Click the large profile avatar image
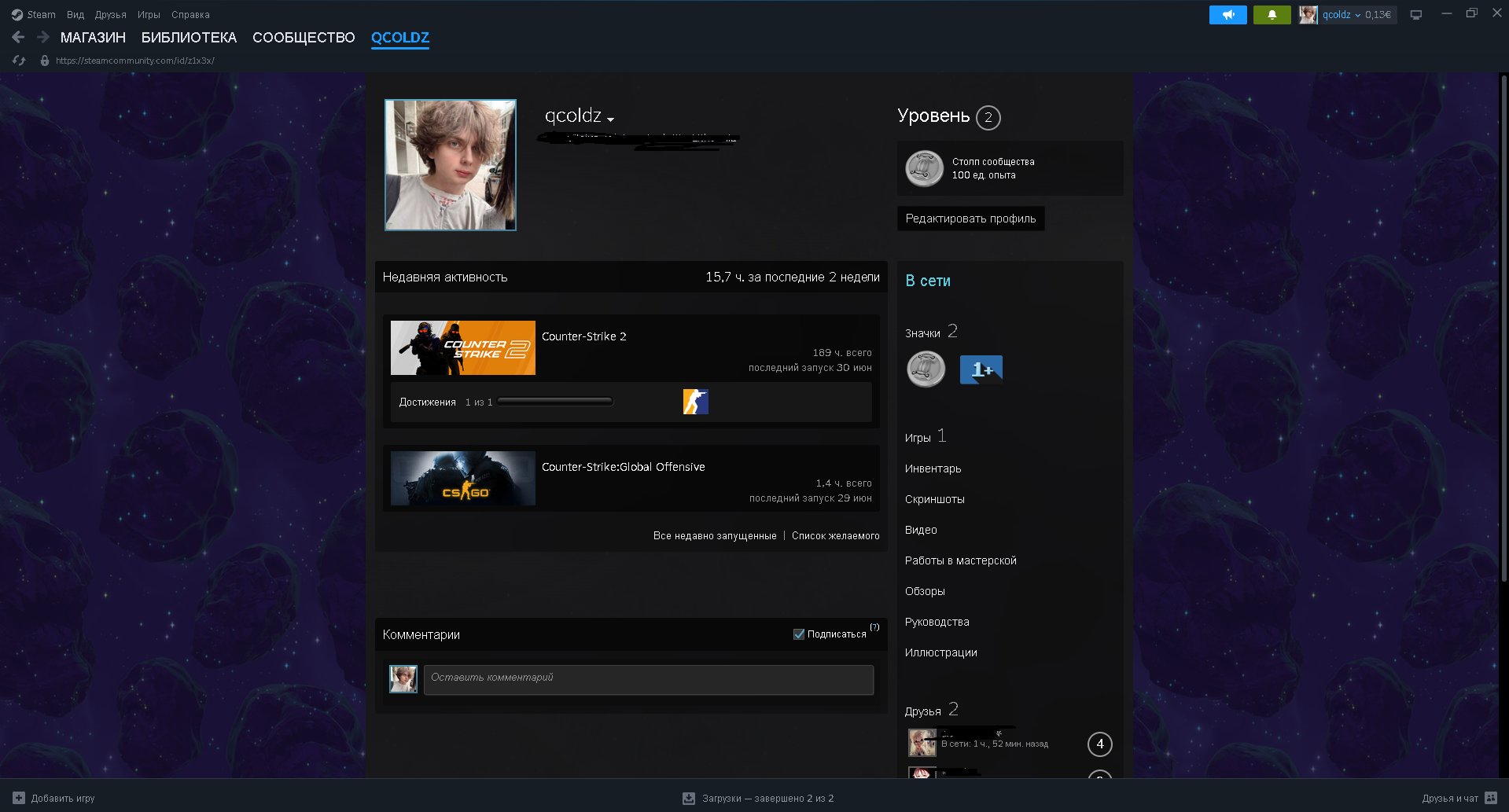Viewport: 1509px width, 812px height. coord(451,165)
